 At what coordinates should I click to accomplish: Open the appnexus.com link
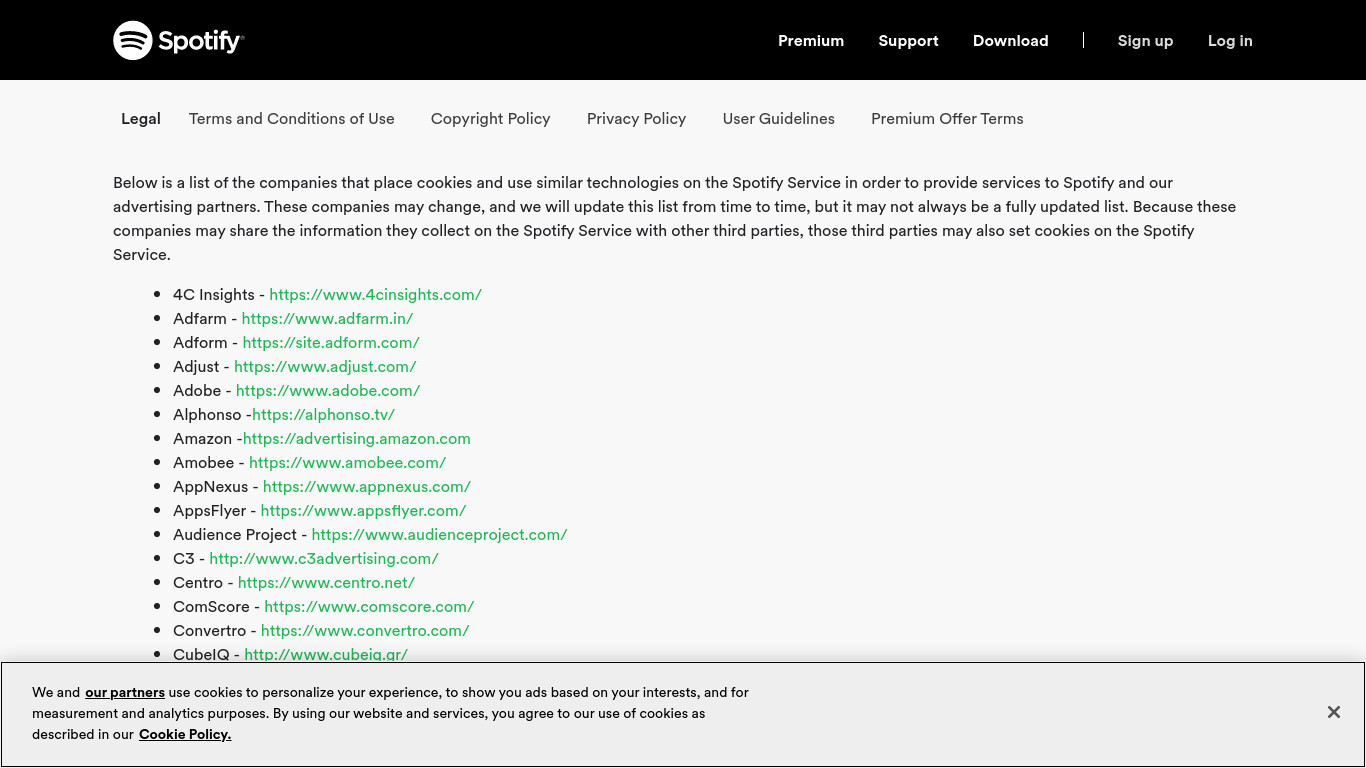point(367,486)
